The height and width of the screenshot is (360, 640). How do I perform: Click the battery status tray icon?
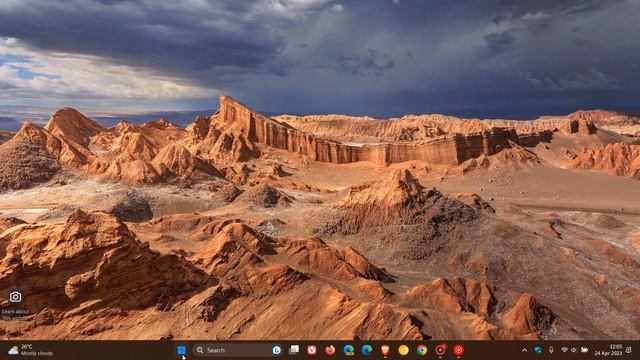(x=584, y=350)
